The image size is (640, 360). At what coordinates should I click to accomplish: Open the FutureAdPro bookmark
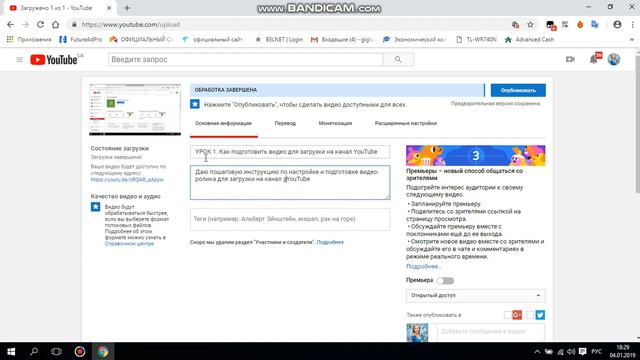click(80, 40)
